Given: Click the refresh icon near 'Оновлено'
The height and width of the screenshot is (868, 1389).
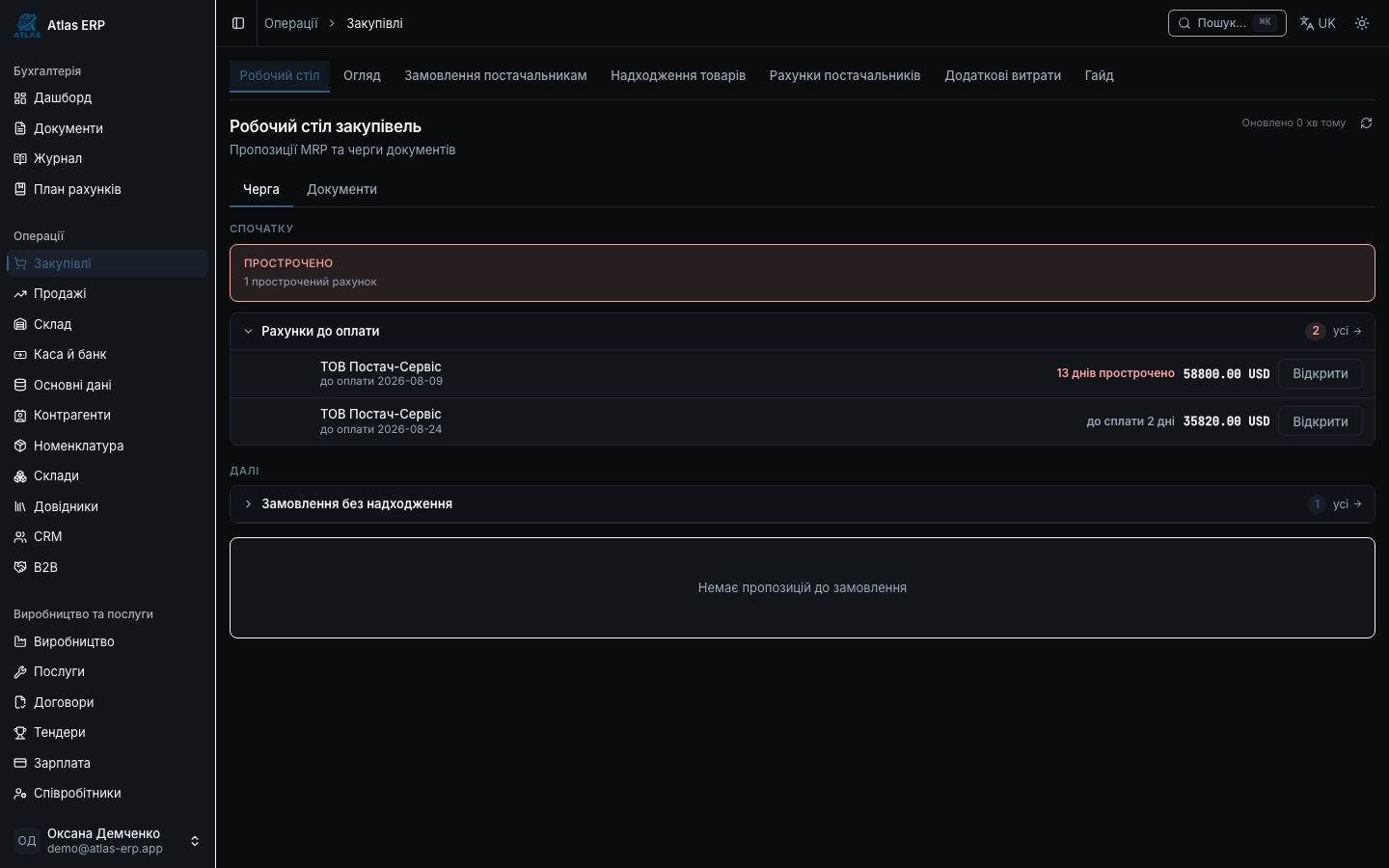Looking at the screenshot, I should 1366,122.
